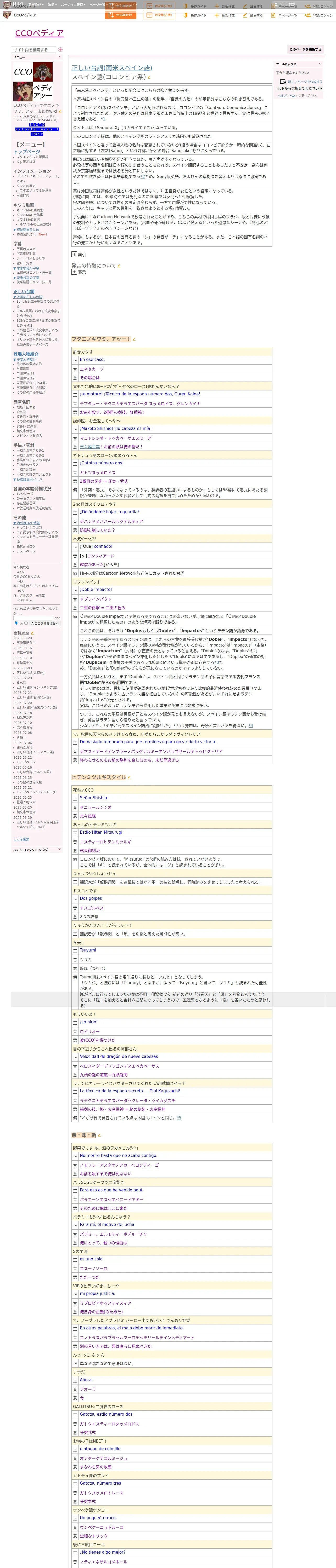Open the 声優陣紹介2 entry in 更新履歴
Screen dimensions: 336x1568
[x=26, y=643]
